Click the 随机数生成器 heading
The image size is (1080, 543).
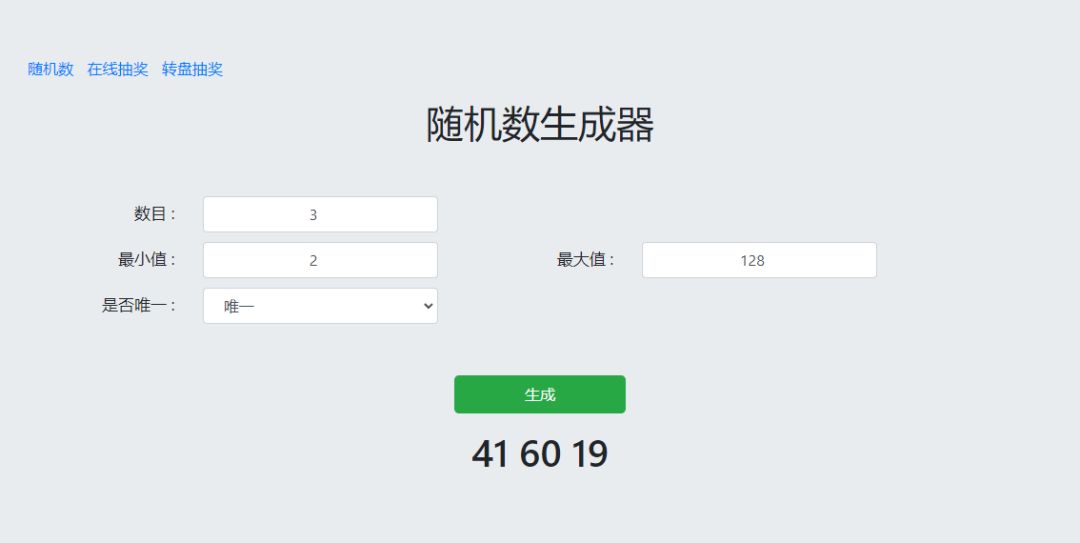click(x=540, y=125)
